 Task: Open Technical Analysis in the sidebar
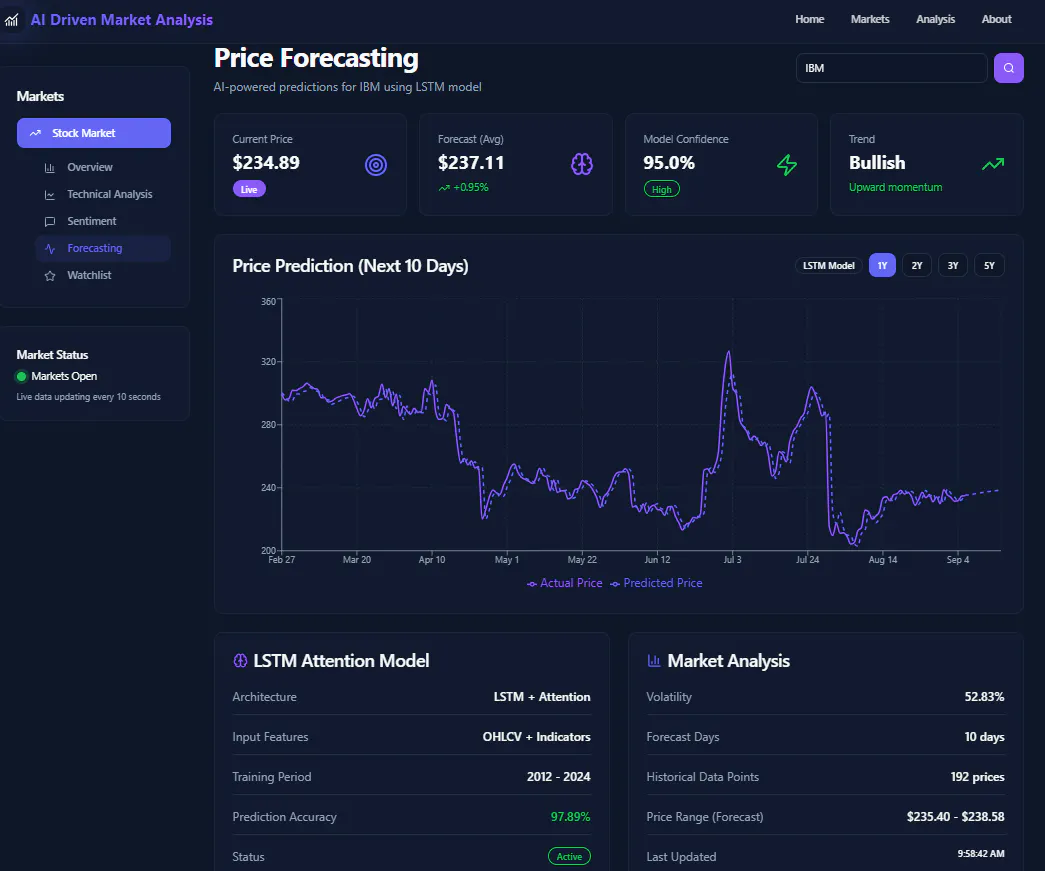tap(103, 195)
